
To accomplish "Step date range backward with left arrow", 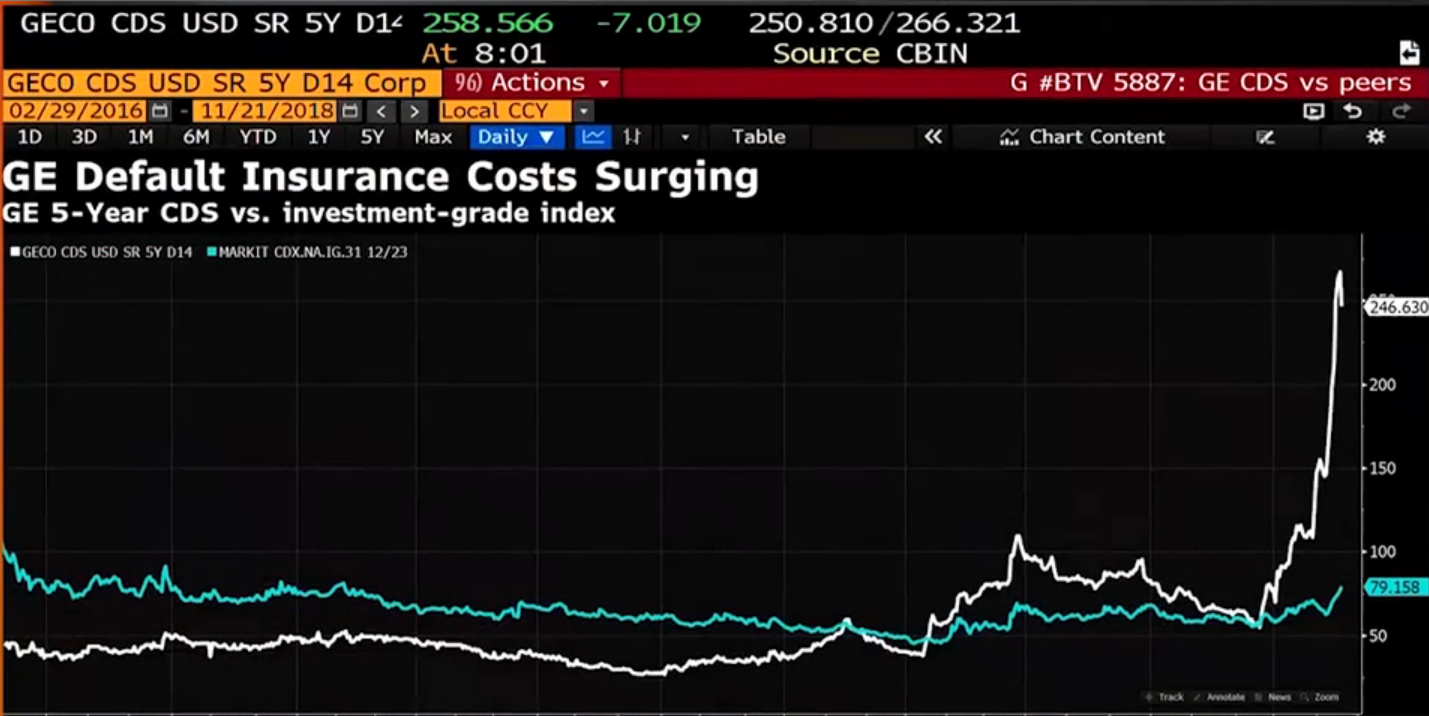I will click(380, 111).
